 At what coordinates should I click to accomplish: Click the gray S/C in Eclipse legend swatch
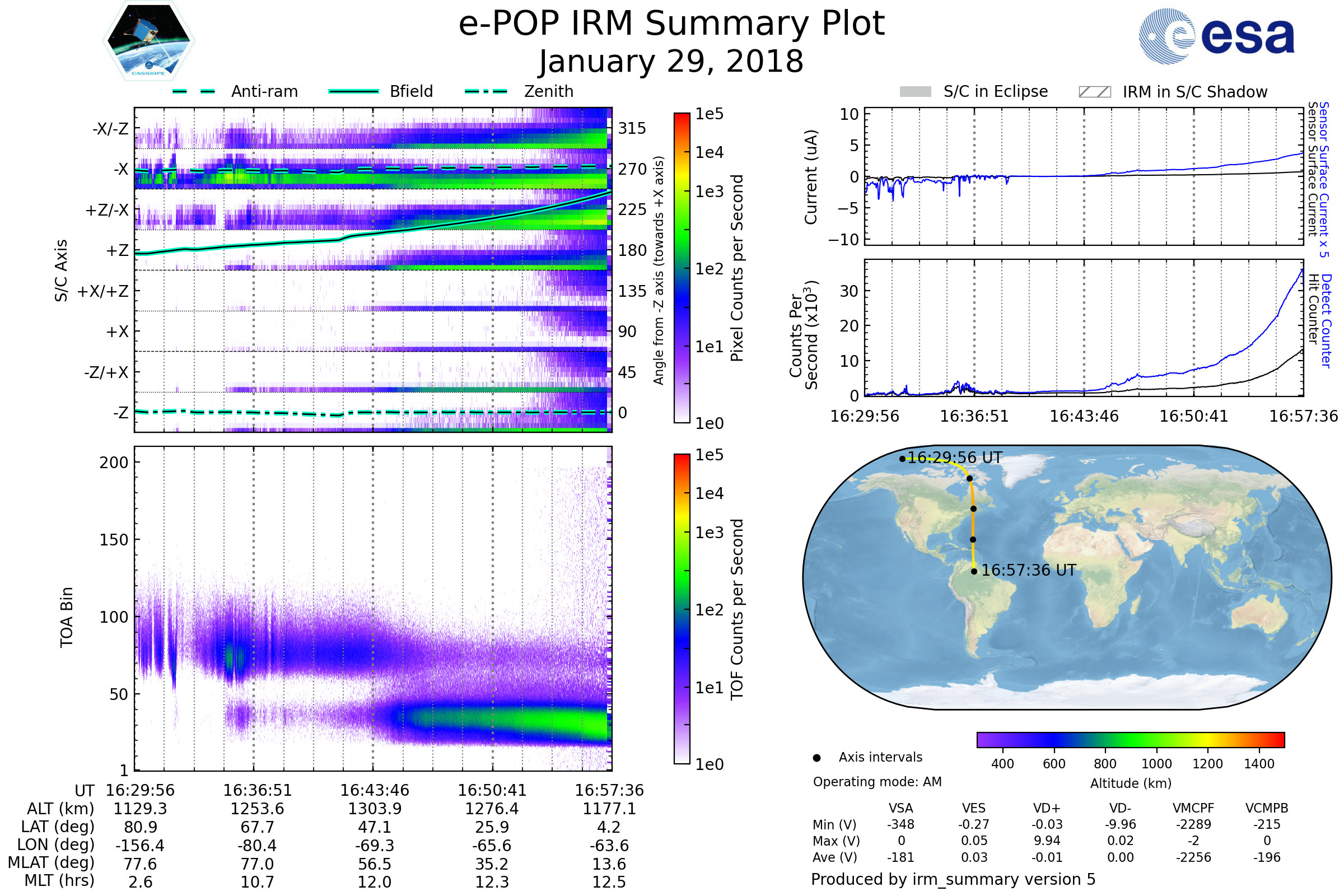915,92
